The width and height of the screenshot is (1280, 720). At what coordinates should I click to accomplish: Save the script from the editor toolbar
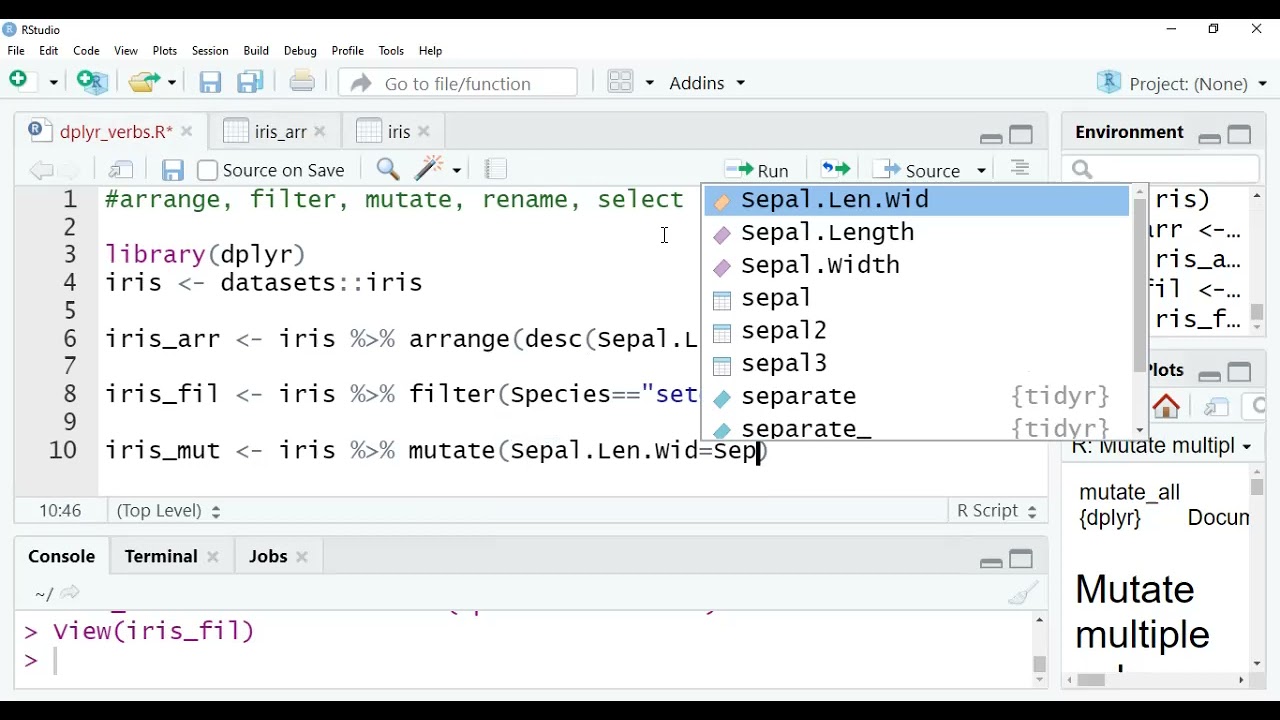172,170
